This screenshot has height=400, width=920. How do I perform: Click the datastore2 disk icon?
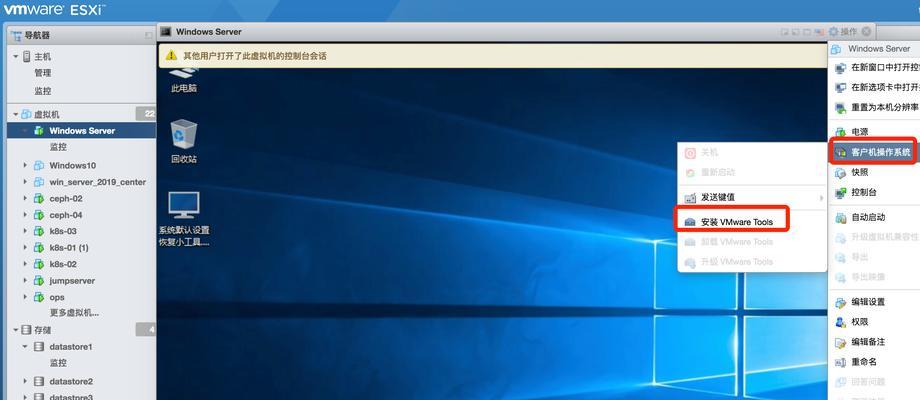(x=39, y=381)
